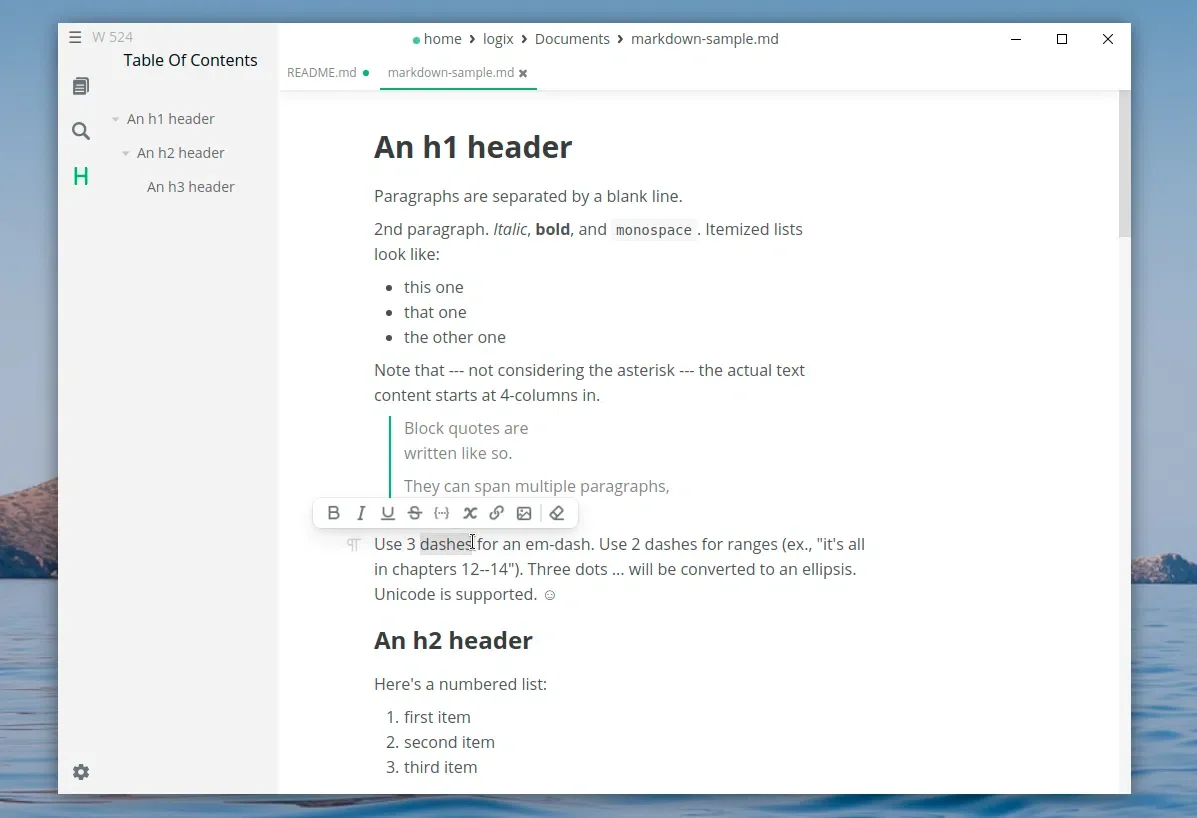Image resolution: width=1197 pixels, height=818 pixels.
Task: Clear formatting with the eraser icon
Action: 557,512
